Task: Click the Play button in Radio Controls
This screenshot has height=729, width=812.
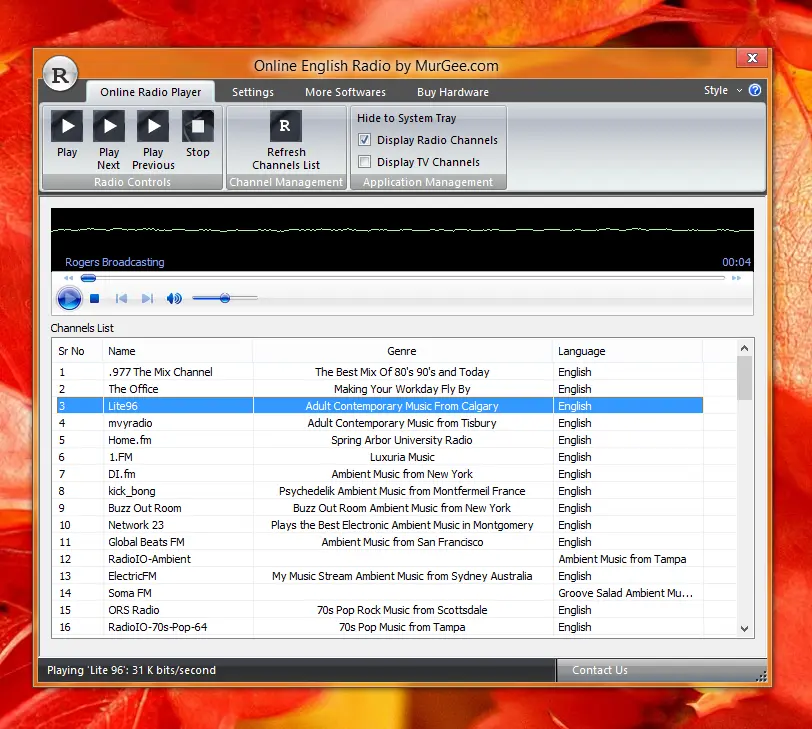Action: pos(67,134)
